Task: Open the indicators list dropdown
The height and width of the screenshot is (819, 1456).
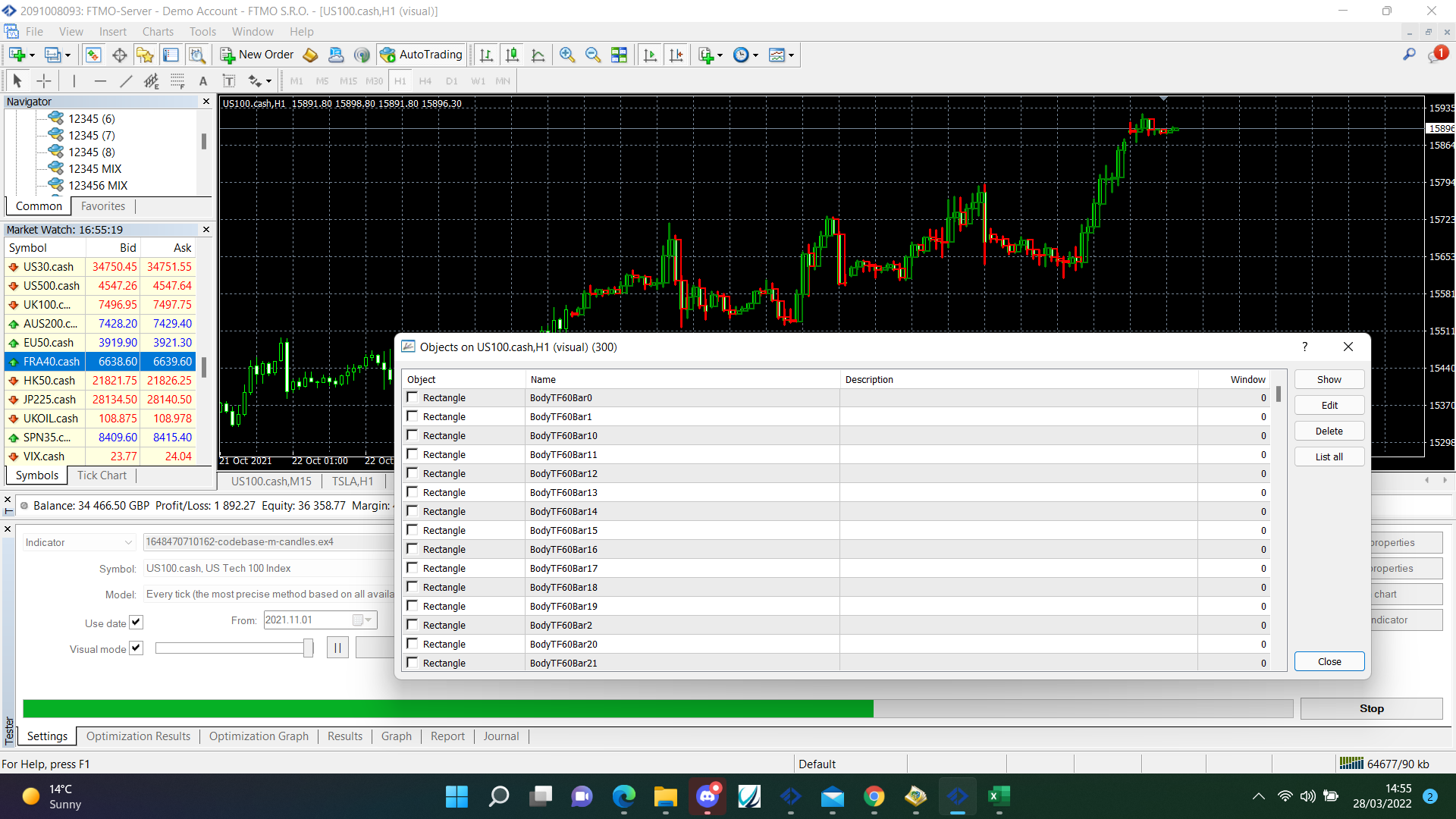Action: pyautogui.click(x=711, y=55)
